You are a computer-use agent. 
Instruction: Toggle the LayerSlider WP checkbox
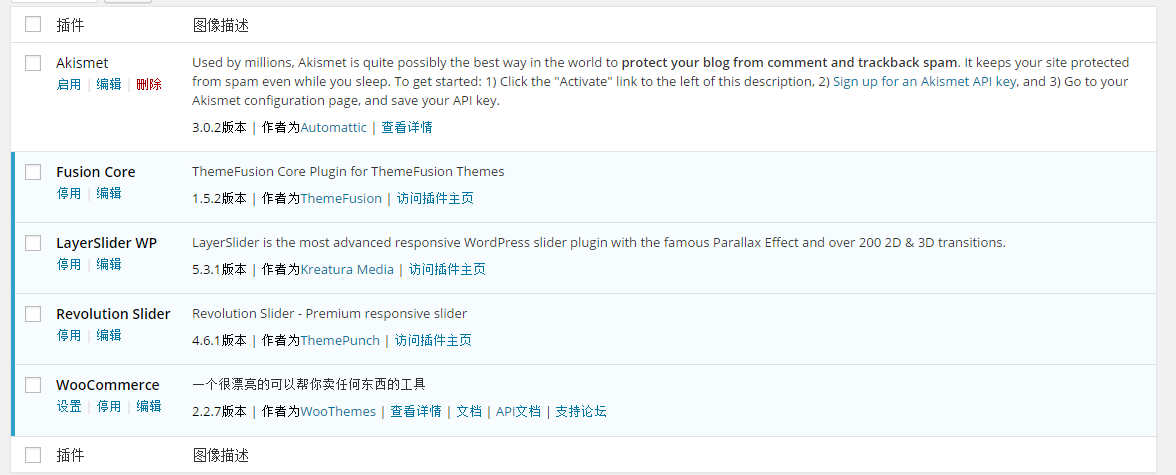click(x=33, y=243)
